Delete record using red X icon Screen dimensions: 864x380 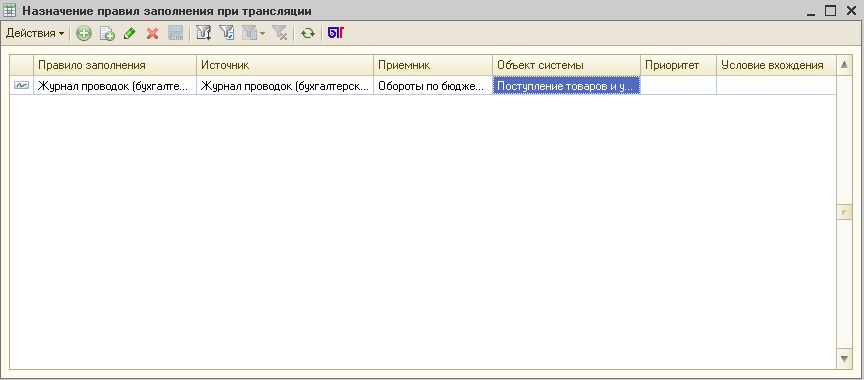[x=153, y=34]
